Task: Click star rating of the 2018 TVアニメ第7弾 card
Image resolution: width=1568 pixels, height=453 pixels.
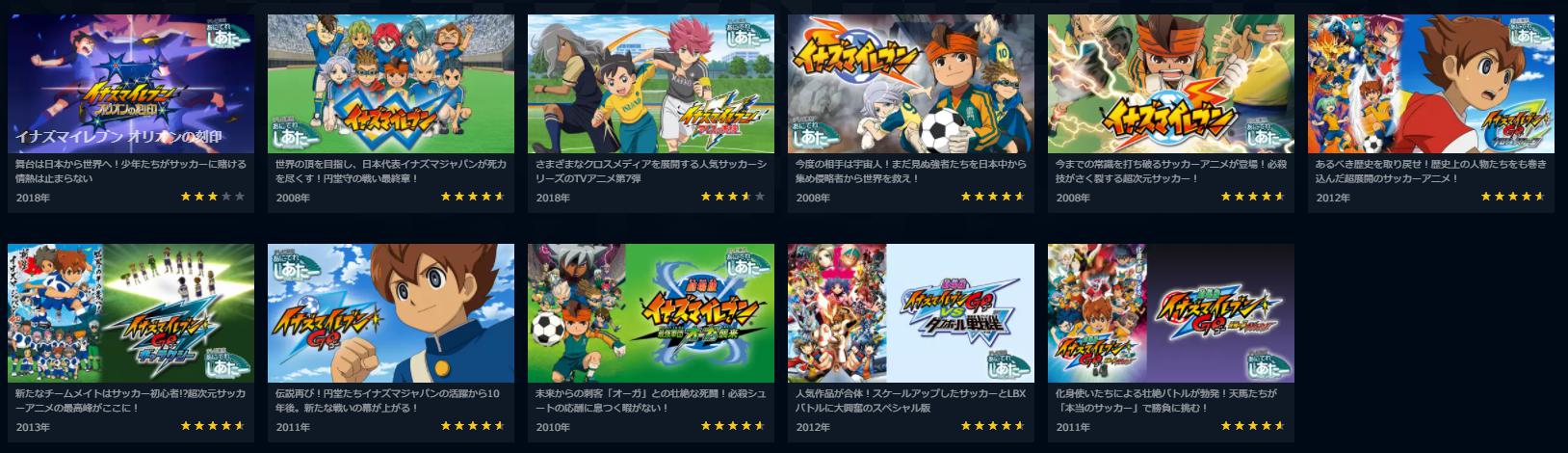Action: point(733,197)
